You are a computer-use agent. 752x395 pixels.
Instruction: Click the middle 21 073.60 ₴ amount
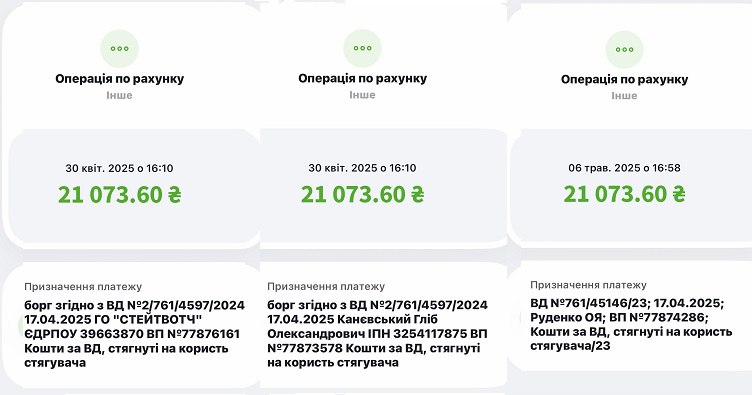363,194
